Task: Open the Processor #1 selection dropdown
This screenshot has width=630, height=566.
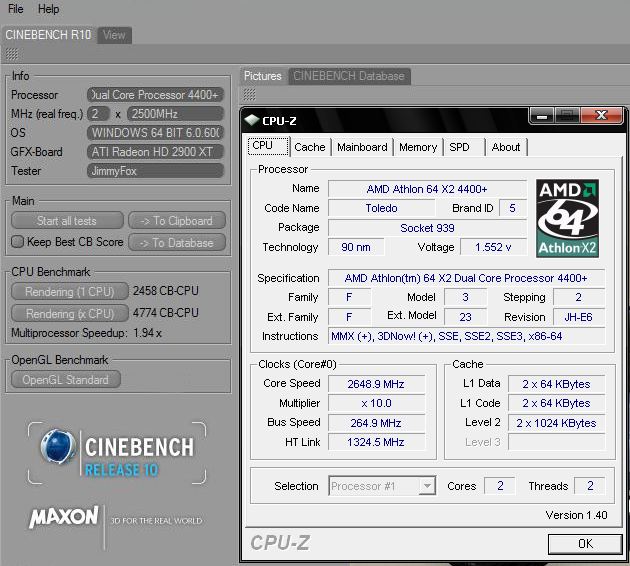Action: [x=382, y=486]
